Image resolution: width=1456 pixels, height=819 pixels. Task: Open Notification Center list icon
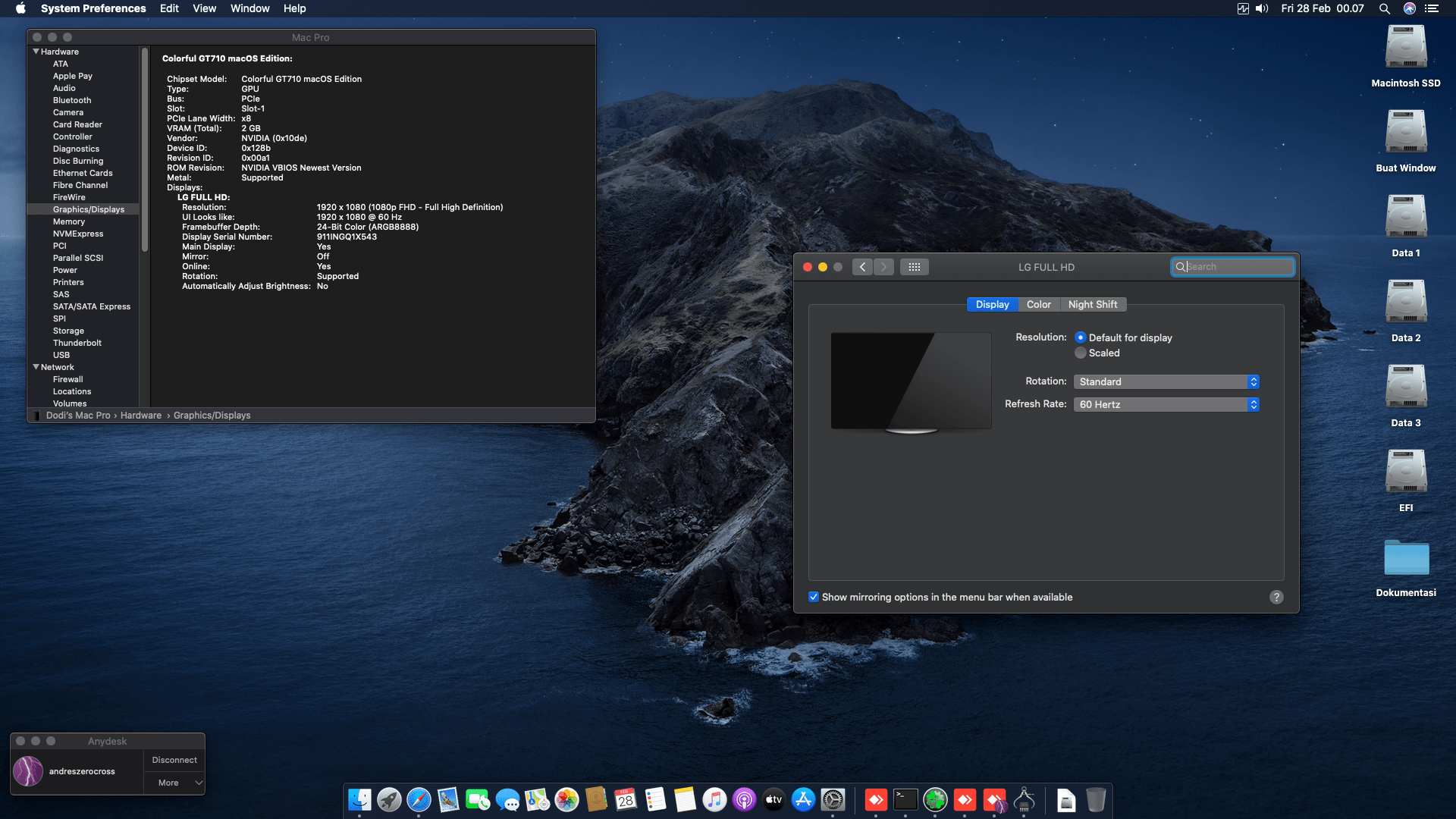[1432, 8]
